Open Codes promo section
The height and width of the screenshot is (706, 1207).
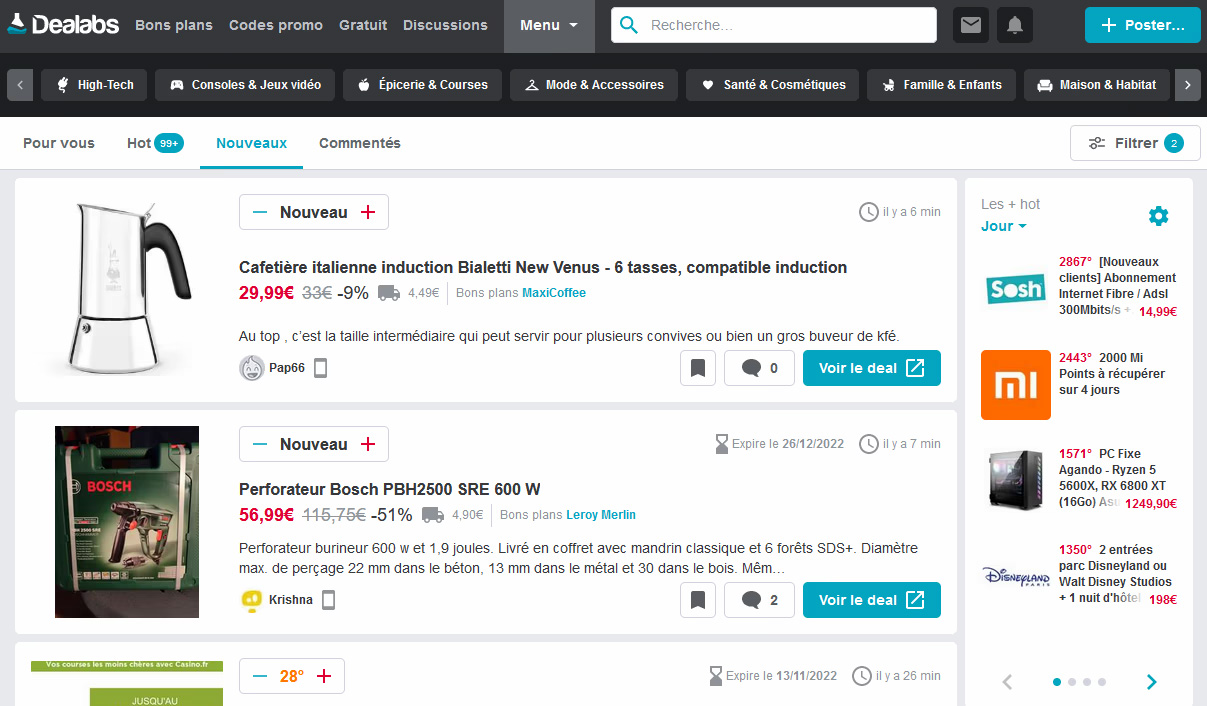click(276, 25)
